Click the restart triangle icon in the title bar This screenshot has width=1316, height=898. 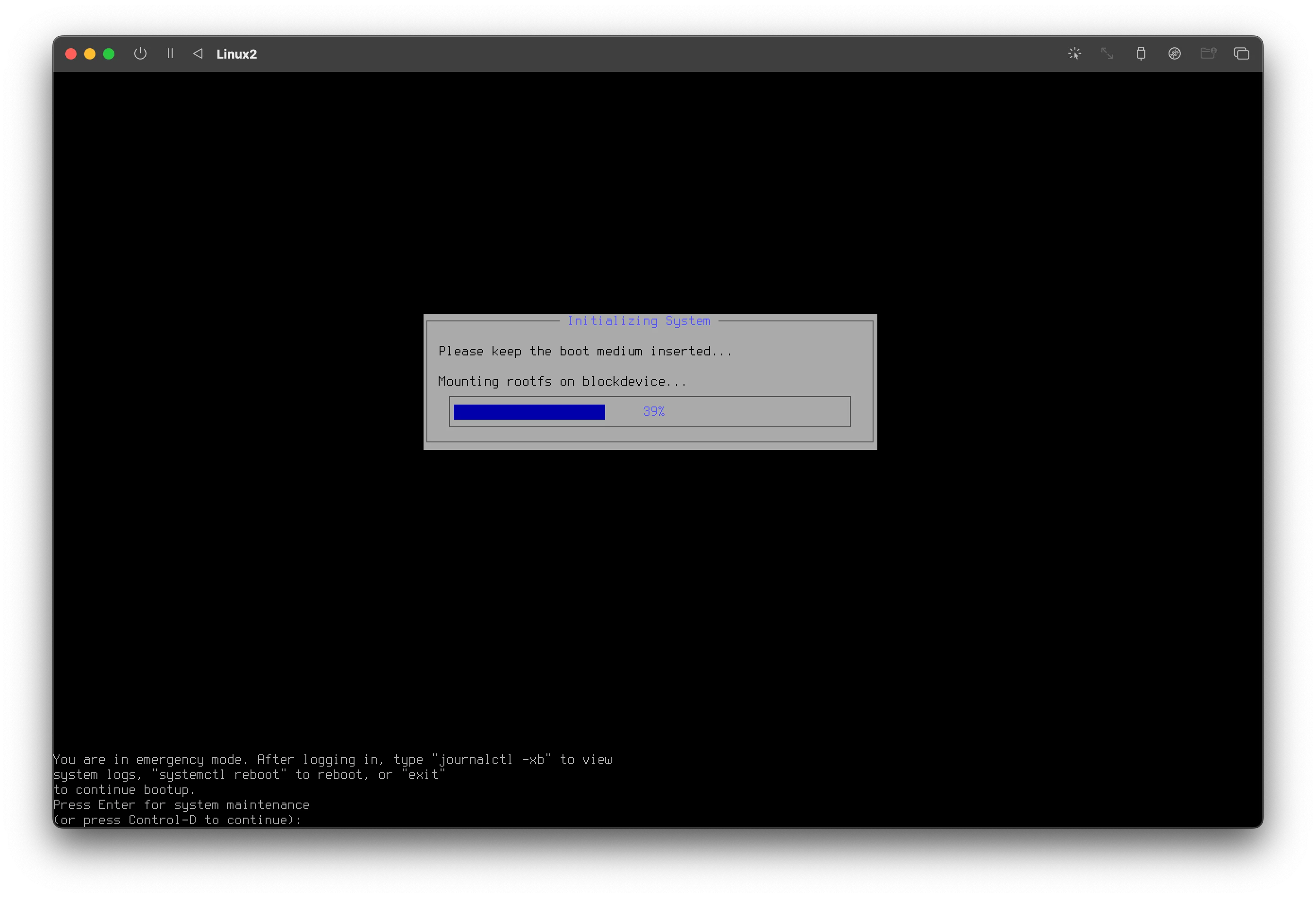coord(198,54)
